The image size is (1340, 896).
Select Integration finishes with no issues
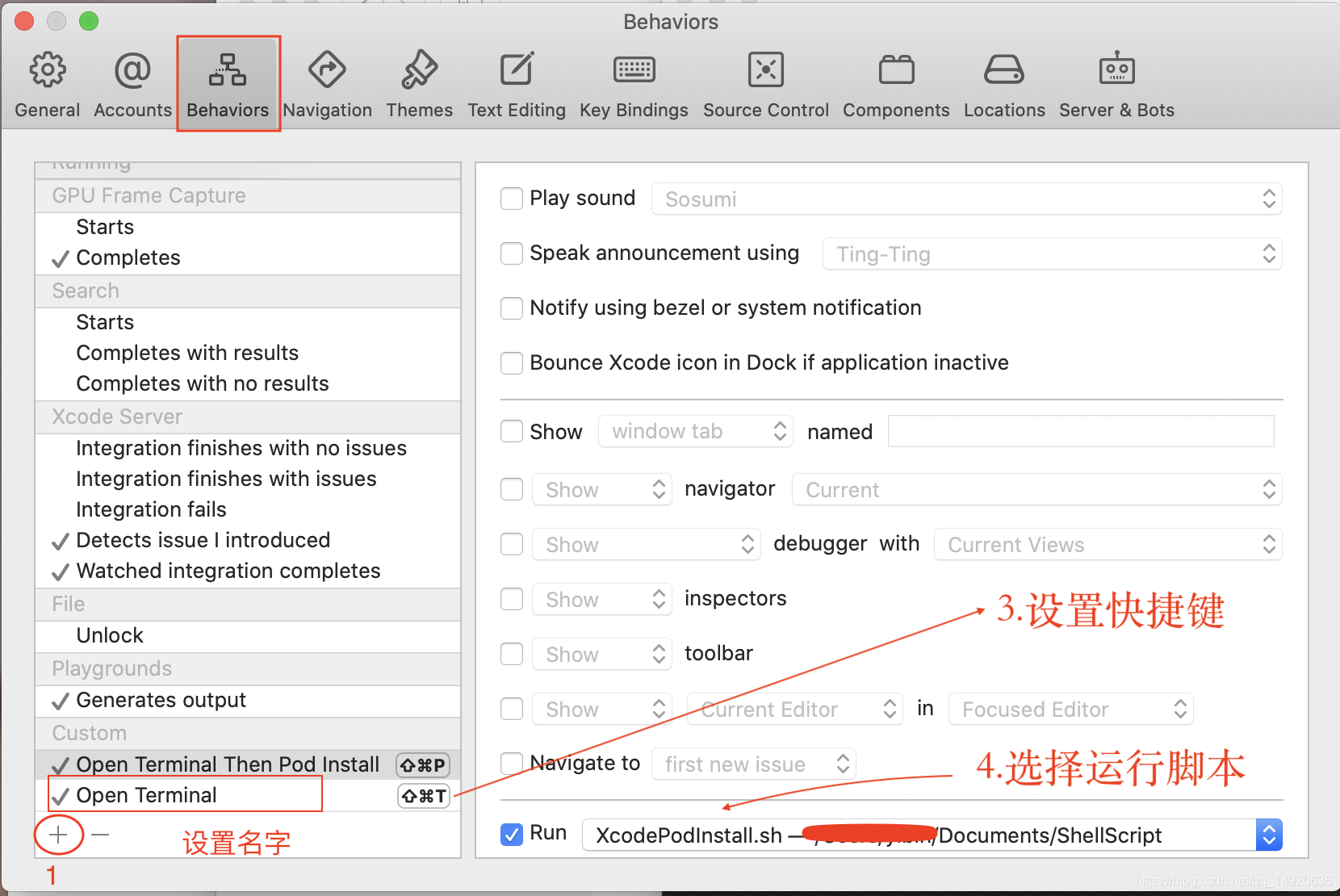tap(248, 449)
